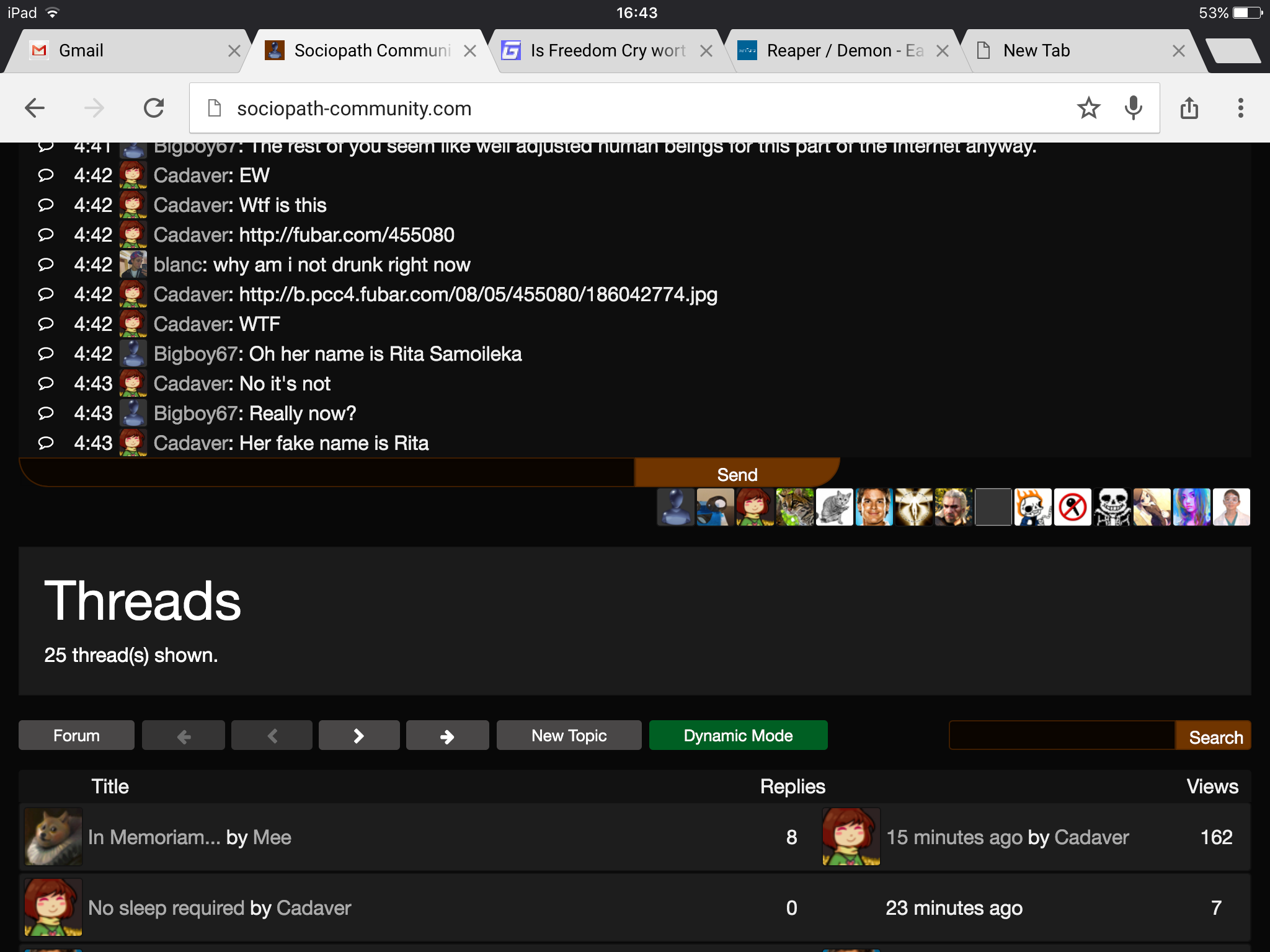1270x952 pixels.
Task: Start voice search with the microphone icon
Action: pyautogui.click(x=1134, y=108)
